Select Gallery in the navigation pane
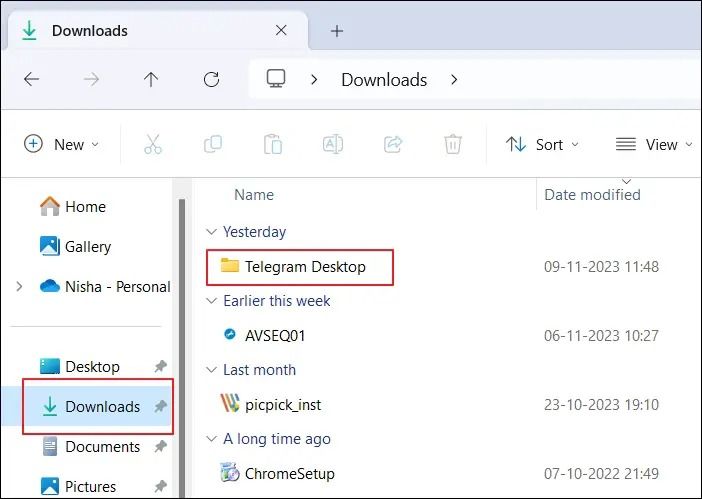 coord(87,247)
